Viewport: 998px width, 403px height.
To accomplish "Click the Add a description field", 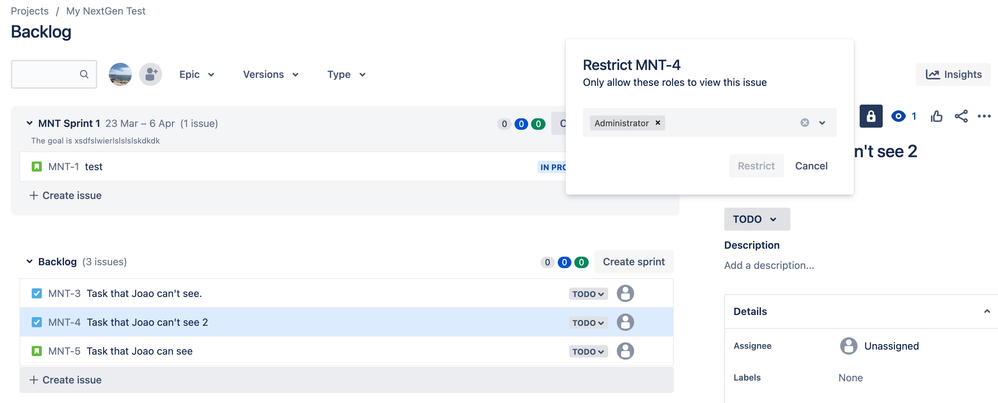I will [769, 265].
